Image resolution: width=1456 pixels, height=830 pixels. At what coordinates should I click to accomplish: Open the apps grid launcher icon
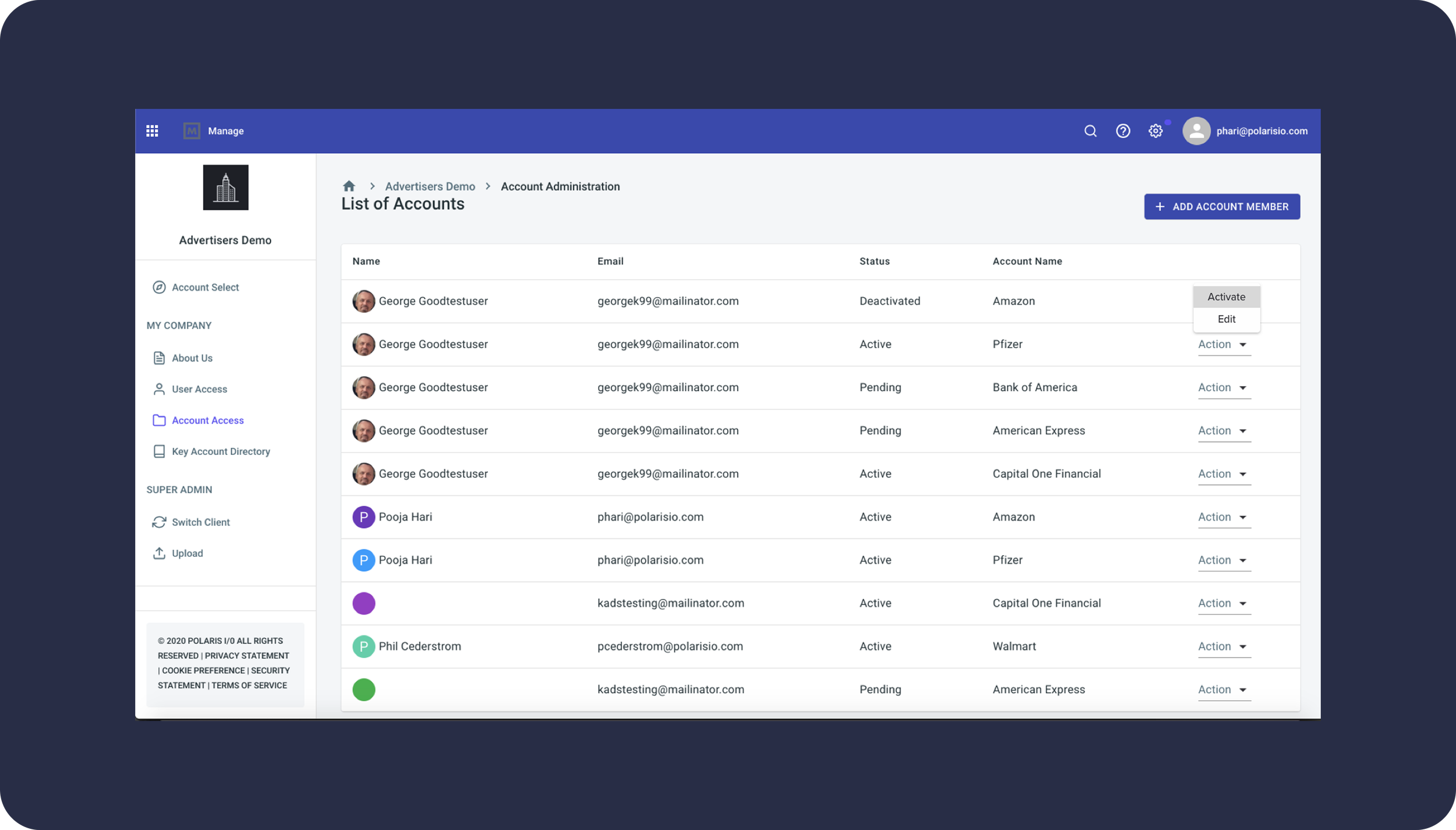(152, 131)
